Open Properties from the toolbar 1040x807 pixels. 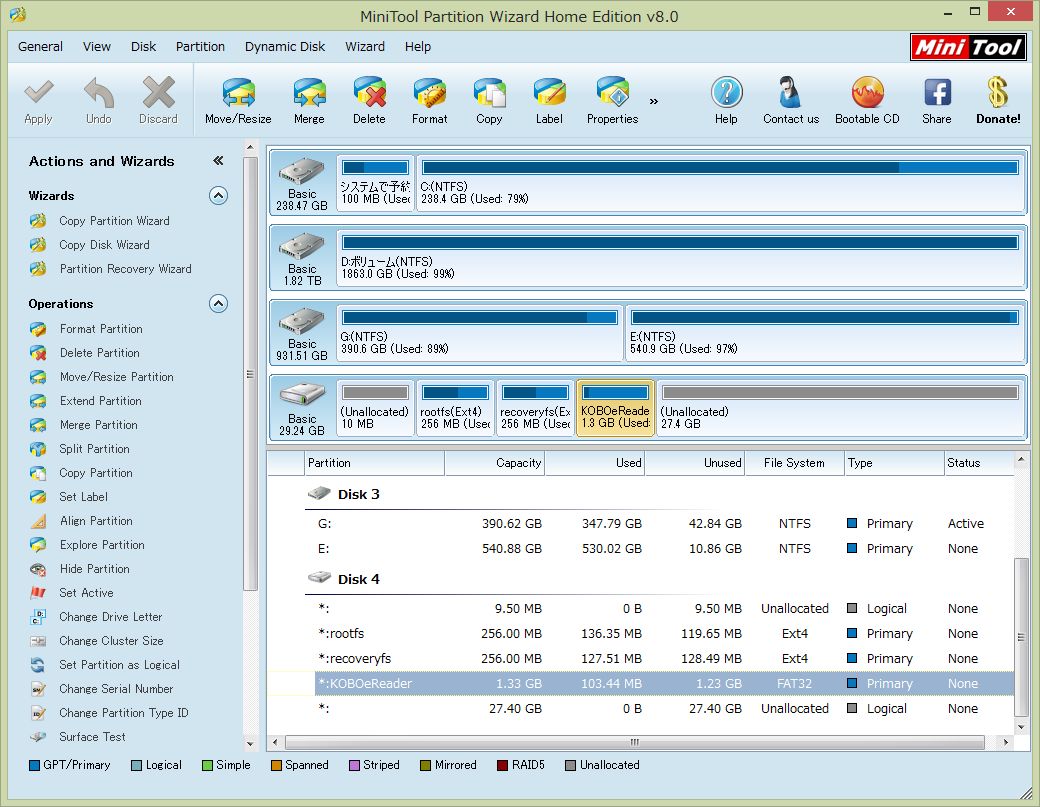point(612,101)
